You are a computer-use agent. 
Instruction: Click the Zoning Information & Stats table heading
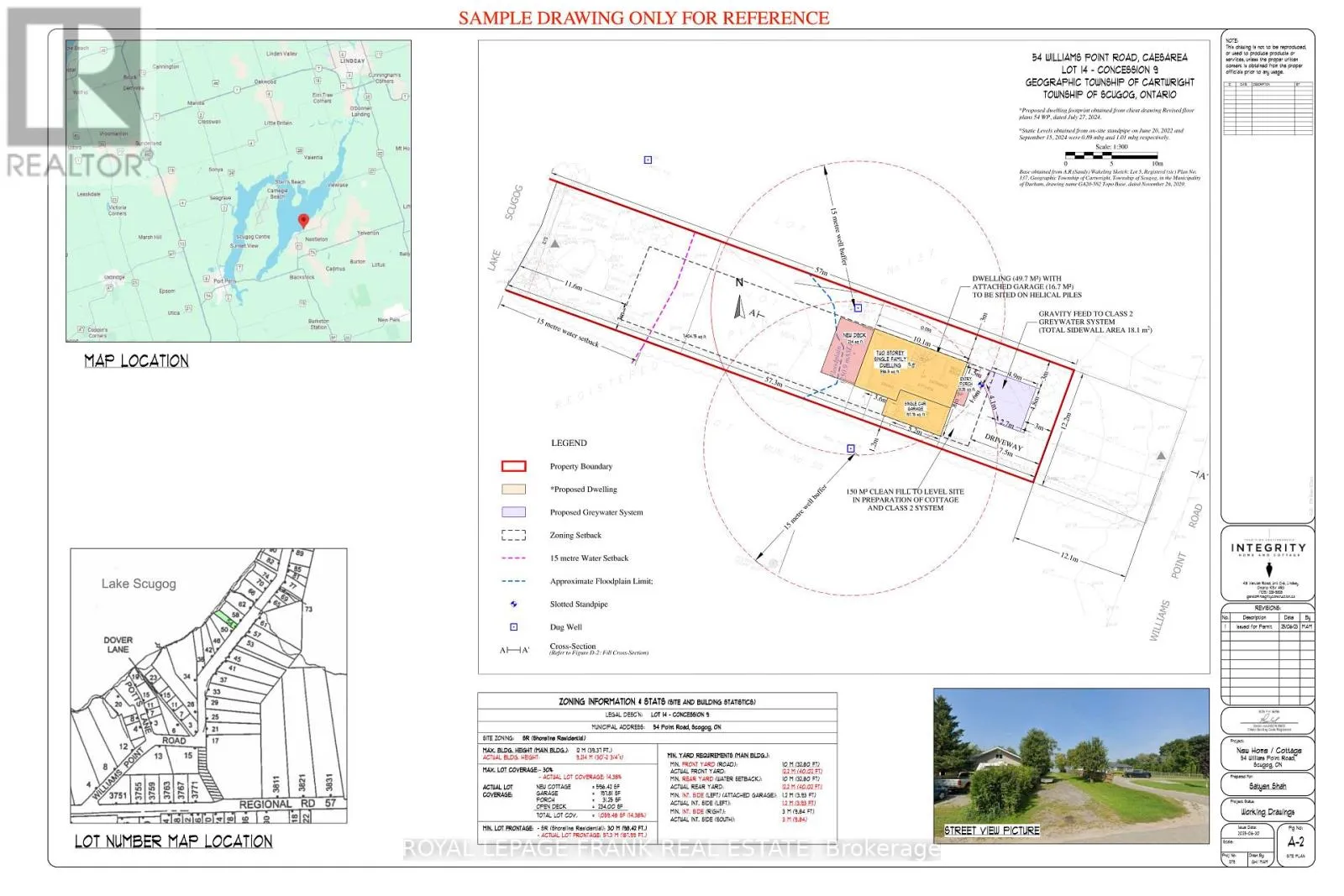tap(657, 701)
